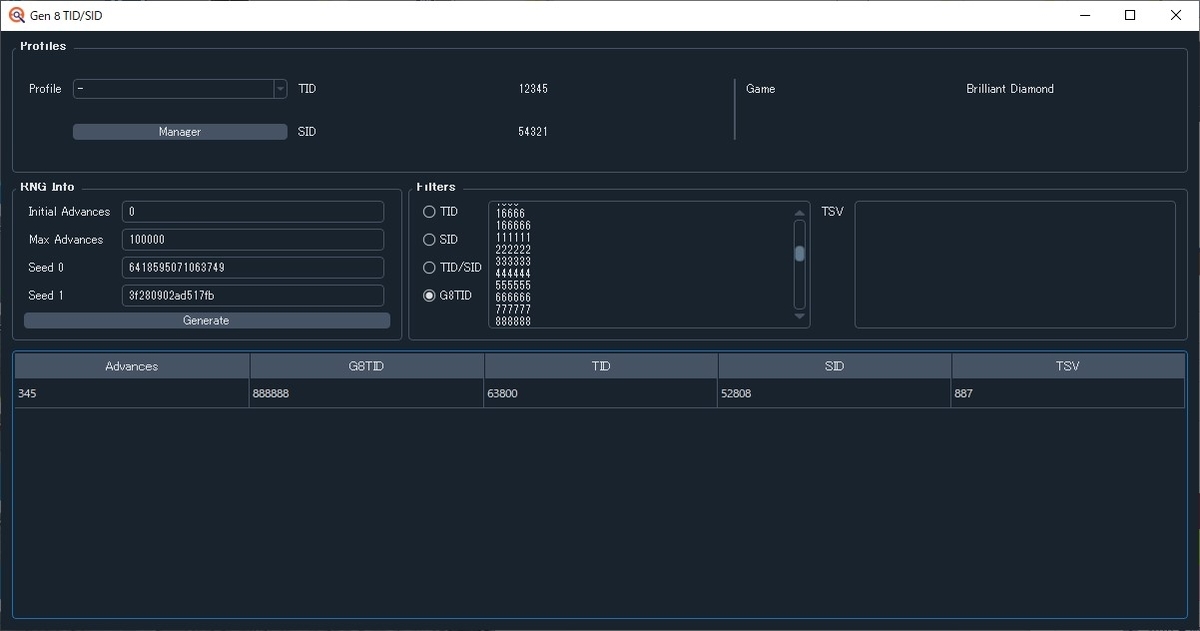Screen dimensions: 1200x631
Task: Select 888888 in the filter list
Action: click(513, 321)
